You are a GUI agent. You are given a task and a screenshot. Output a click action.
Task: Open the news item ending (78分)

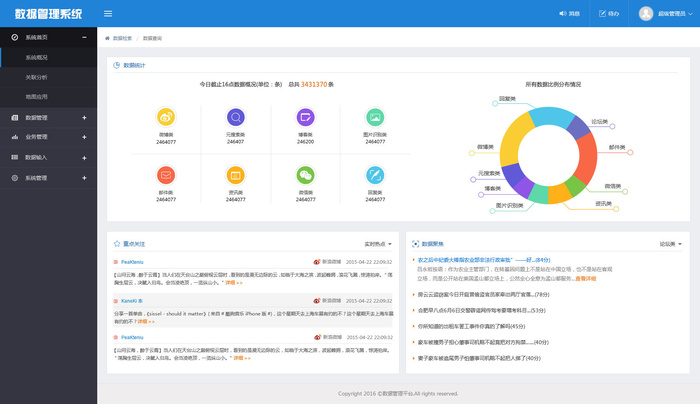coord(483,295)
